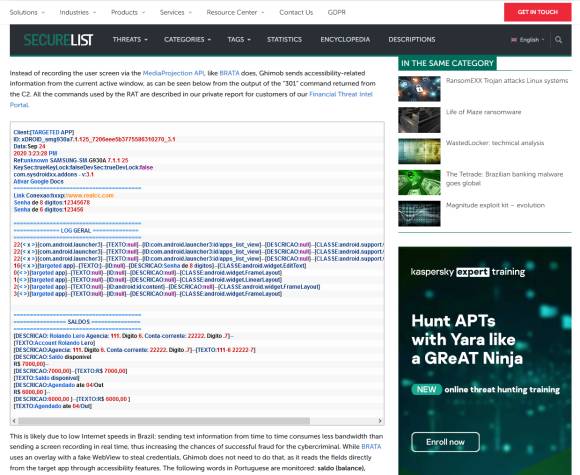Viewport: 580px width, 475px height.
Task: Click the 'Ativar Google Docs' line
Action: (x=38, y=181)
